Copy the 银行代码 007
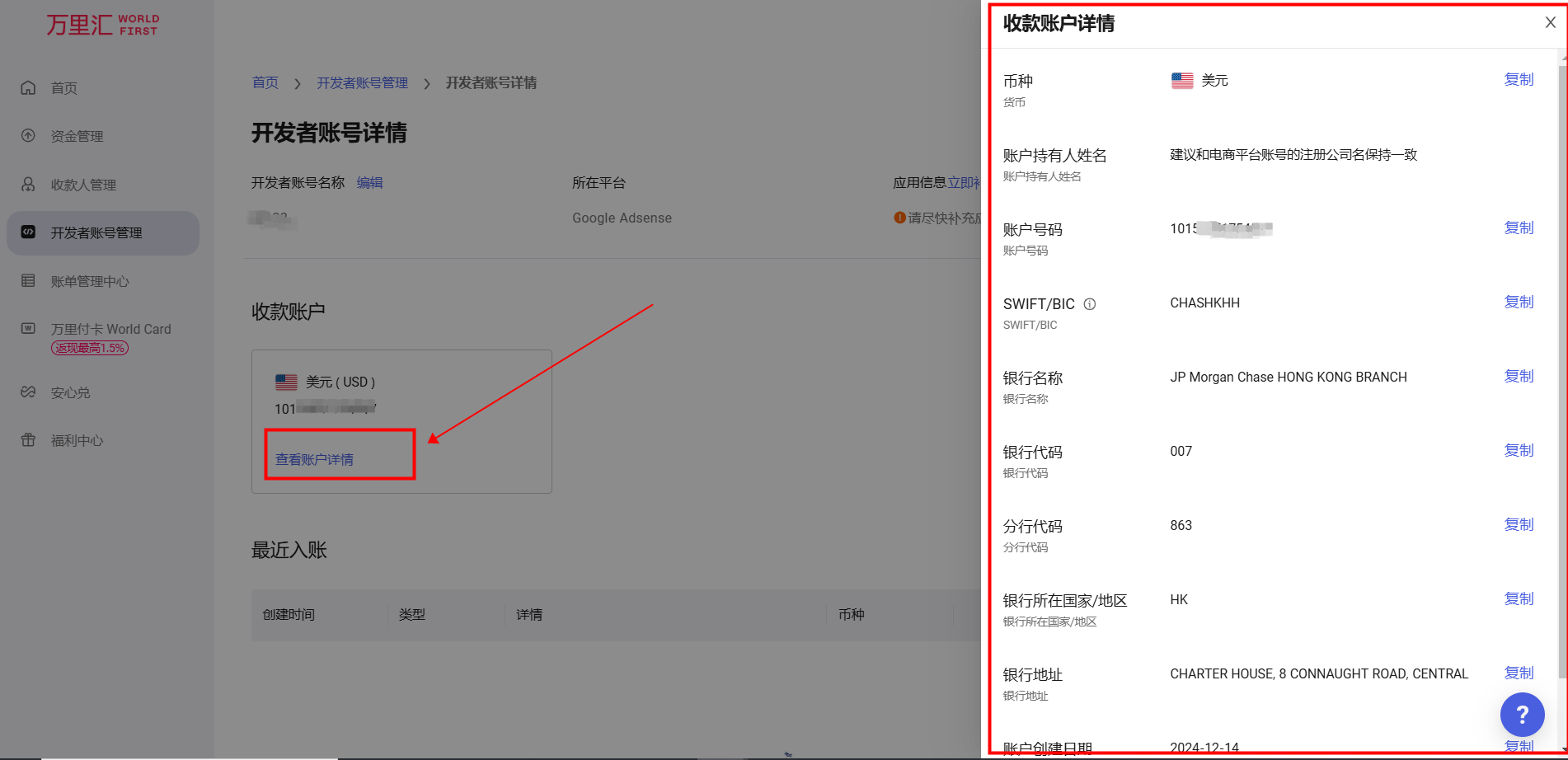1568x760 pixels. click(1519, 451)
